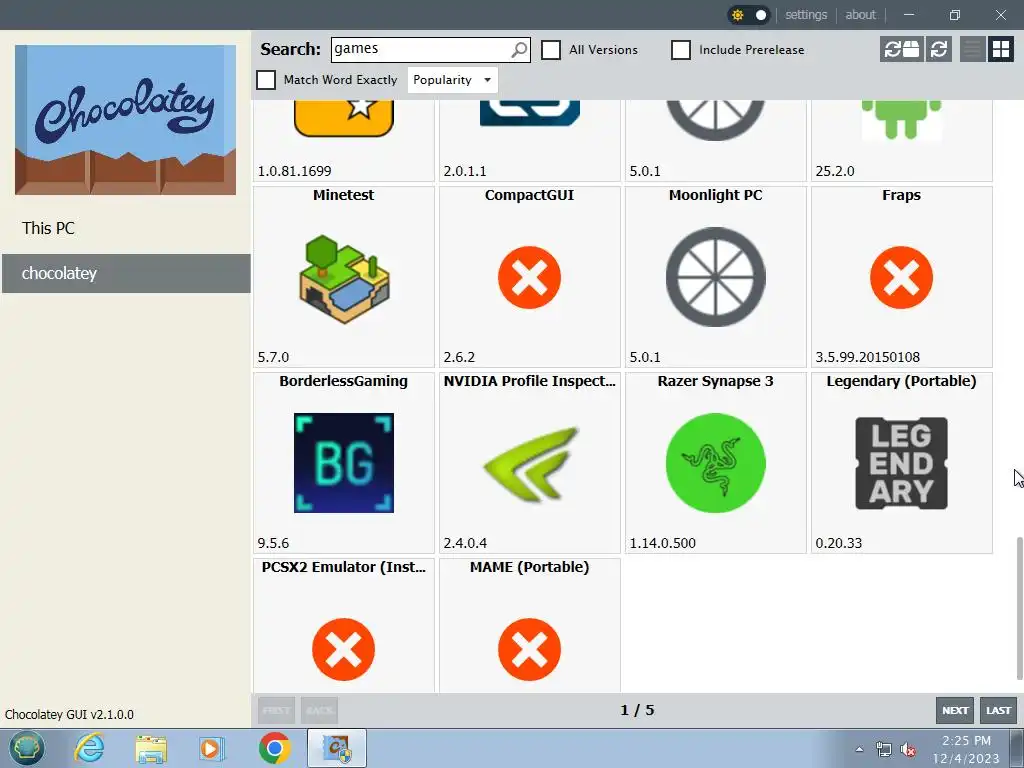Click the disabled FIRST page button
1024x768 pixels.
tap(276, 711)
